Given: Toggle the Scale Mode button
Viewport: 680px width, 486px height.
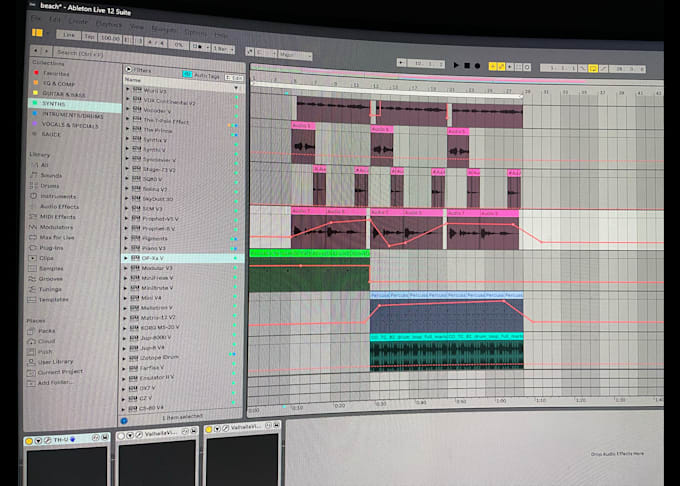Looking at the screenshot, I should pyautogui.click(x=250, y=52).
